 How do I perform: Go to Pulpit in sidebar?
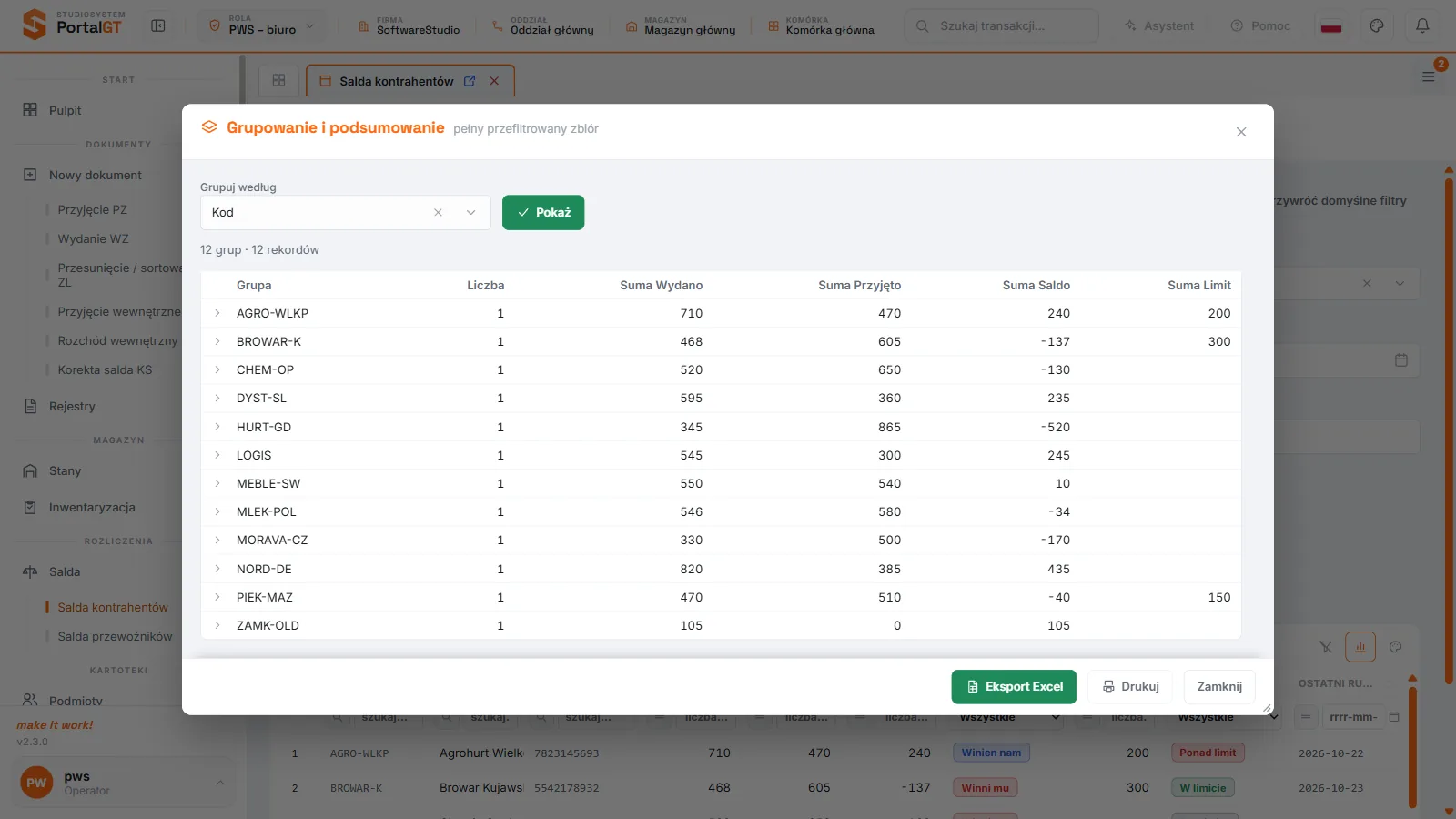click(x=65, y=110)
